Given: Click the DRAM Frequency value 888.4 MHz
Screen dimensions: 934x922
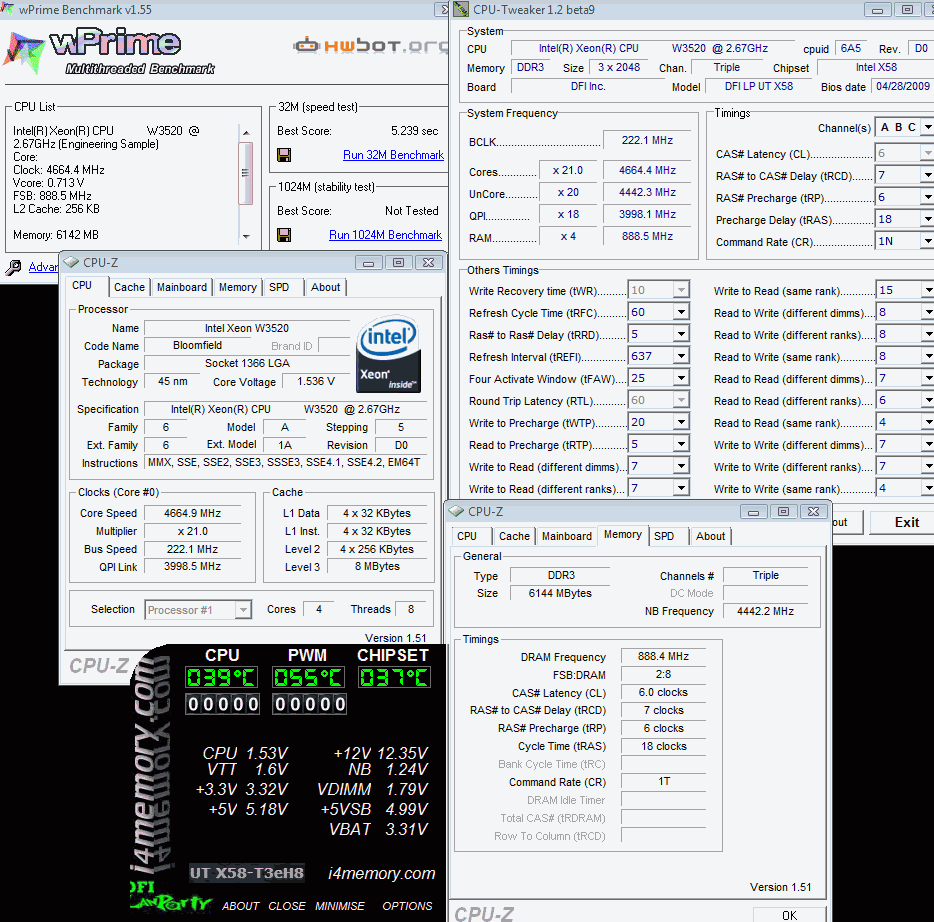Looking at the screenshot, I should point(663,656).
